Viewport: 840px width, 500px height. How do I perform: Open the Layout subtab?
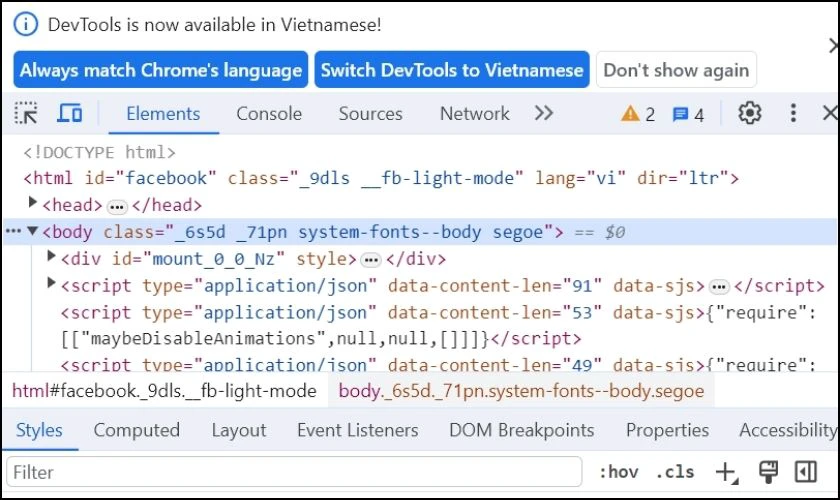coord(239,430)
